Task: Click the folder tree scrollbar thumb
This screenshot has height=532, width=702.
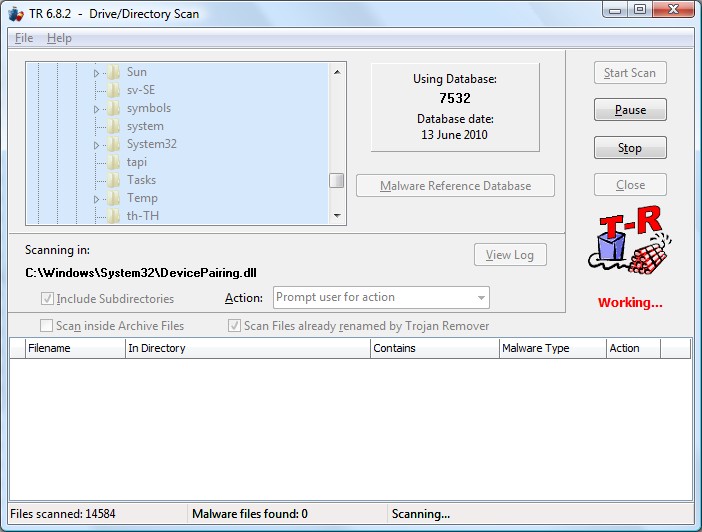Action: (337, 180)
